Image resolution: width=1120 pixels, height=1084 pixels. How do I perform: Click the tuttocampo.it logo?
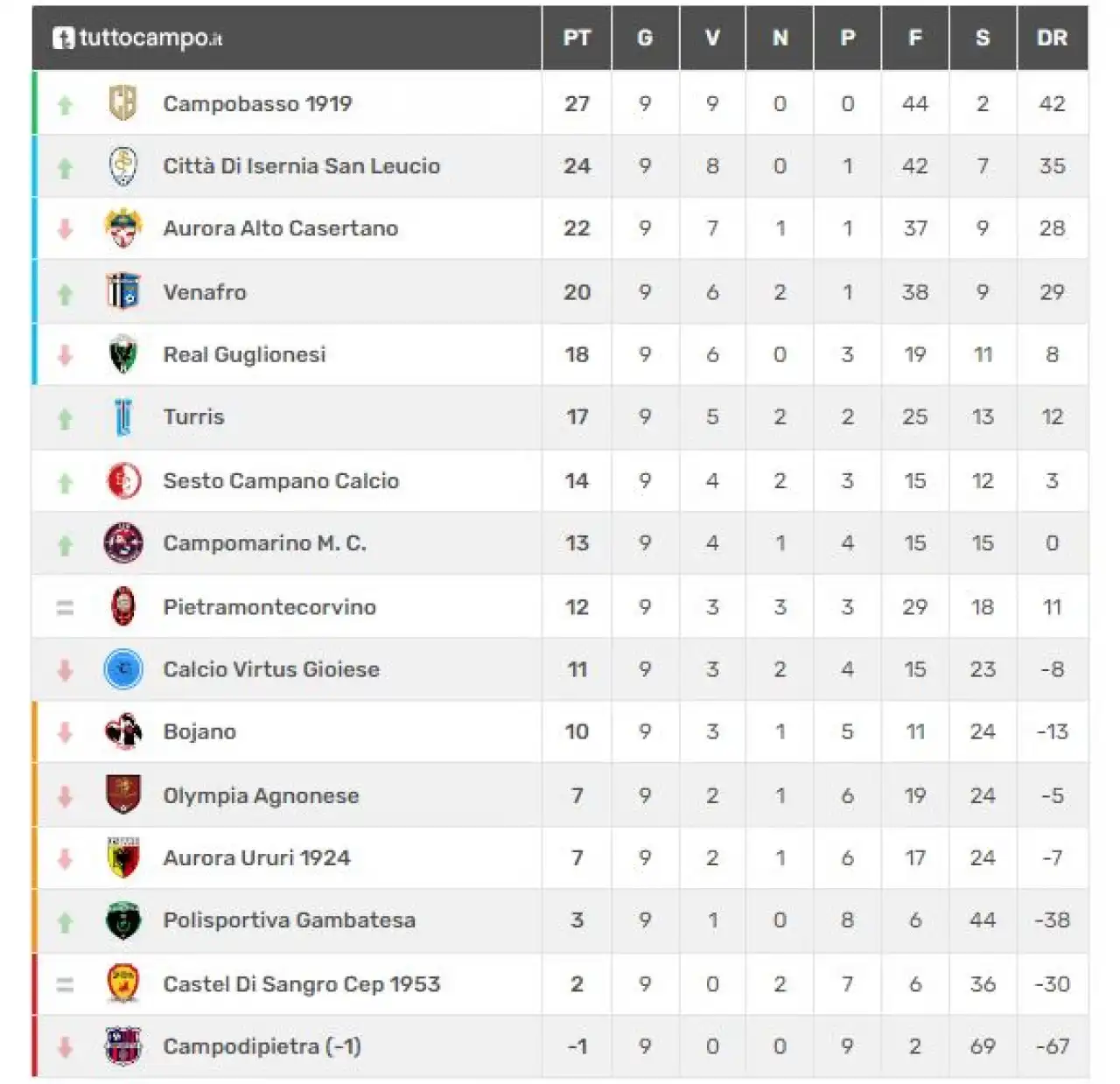pyautogui.click(x=137, y=38)
